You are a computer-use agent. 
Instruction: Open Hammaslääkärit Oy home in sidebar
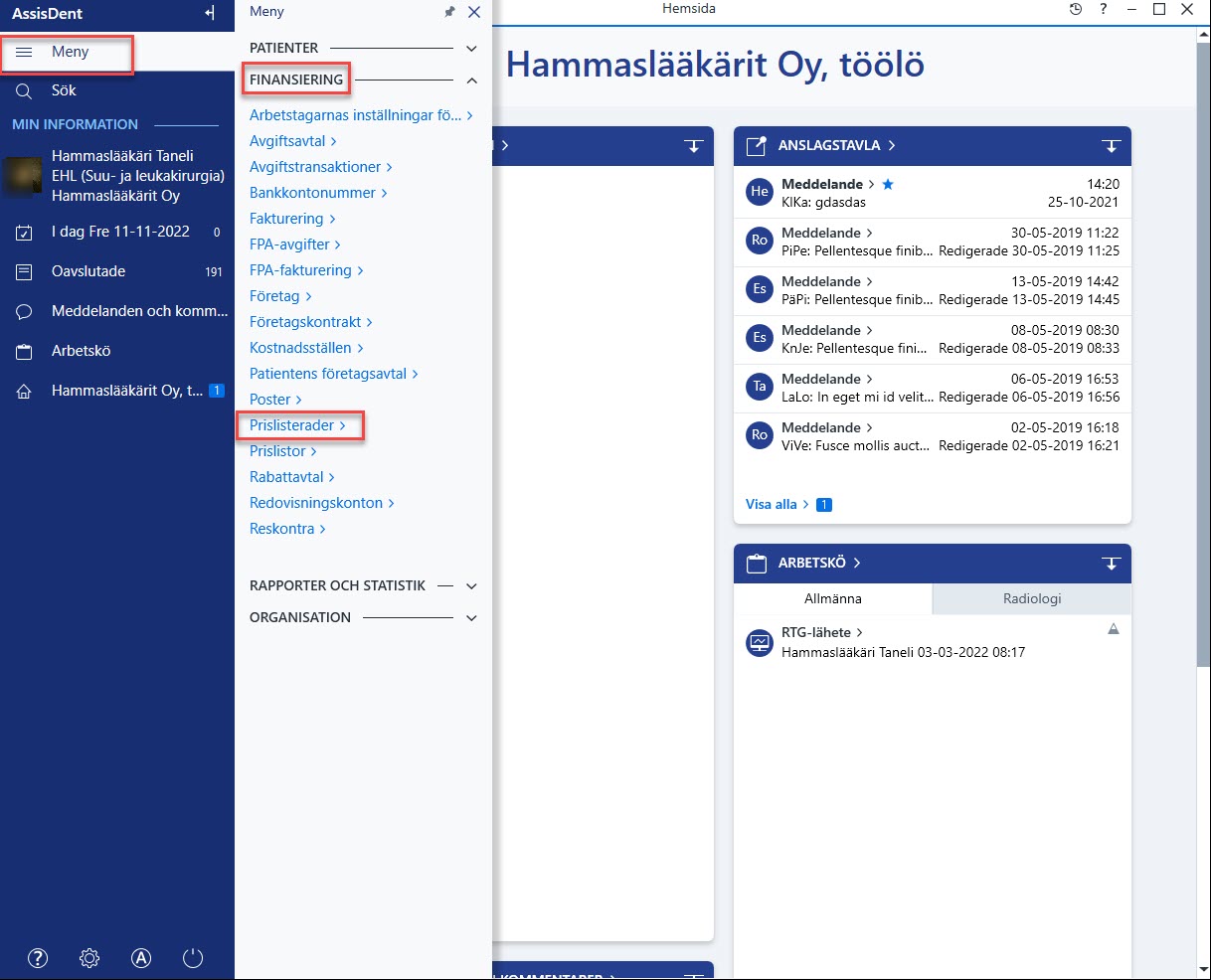[x=117, y=391]
